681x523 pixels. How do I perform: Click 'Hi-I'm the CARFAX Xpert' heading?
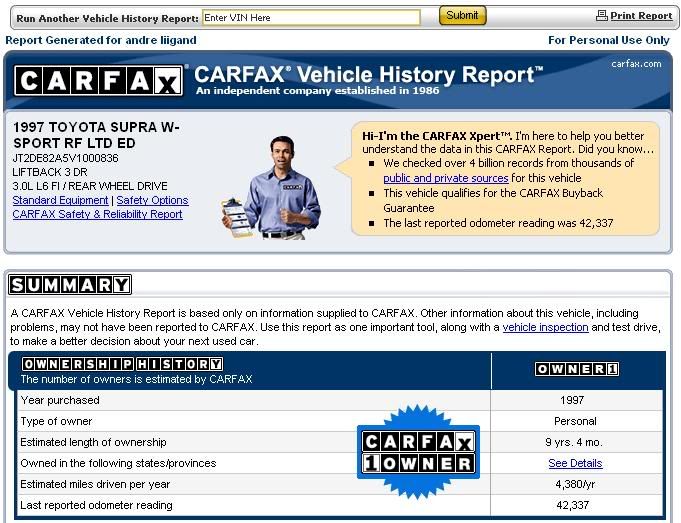pyautogui.click(x=436, y=136)
